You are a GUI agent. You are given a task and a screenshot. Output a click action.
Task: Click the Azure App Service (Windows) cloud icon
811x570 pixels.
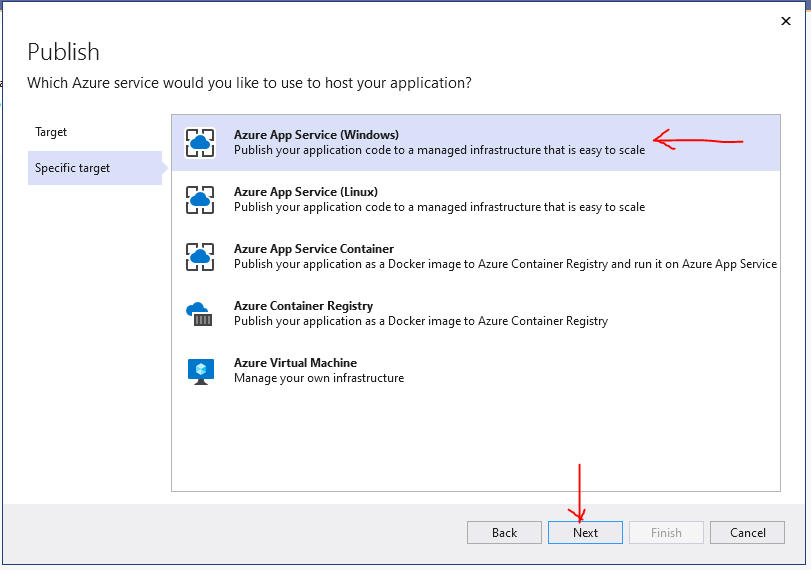coord(200,143)
